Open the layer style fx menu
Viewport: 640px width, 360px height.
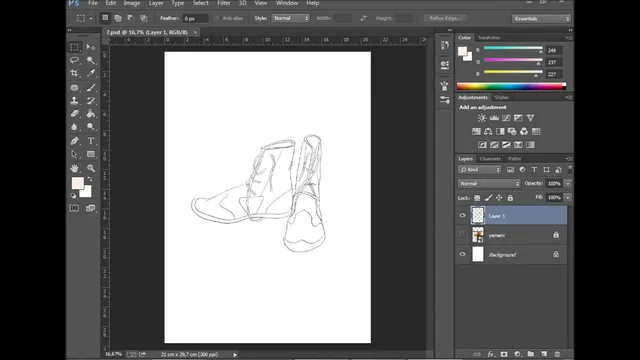[x=491, y=354]
